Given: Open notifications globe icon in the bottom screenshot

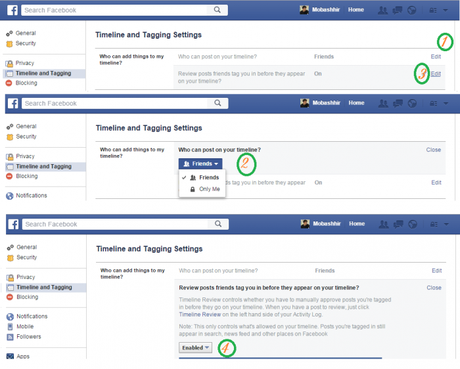Looking at the screenshot, I should (x=413, y=224).
